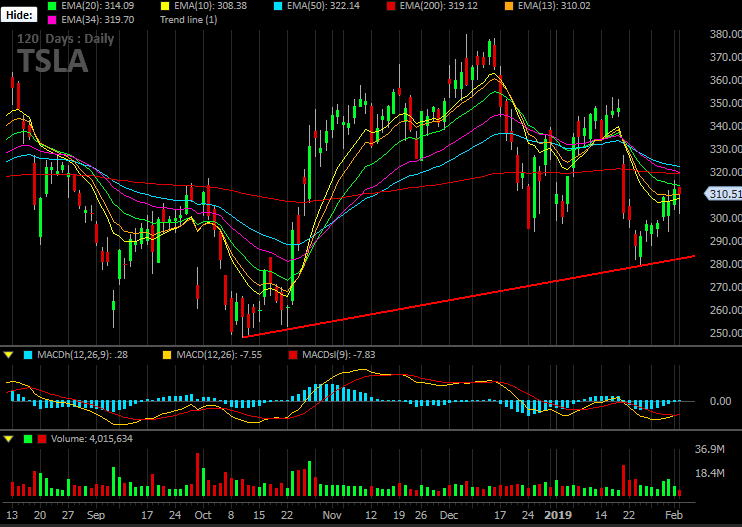
Task: Click the Dec date label on time axis
Action: click(449, 515)
